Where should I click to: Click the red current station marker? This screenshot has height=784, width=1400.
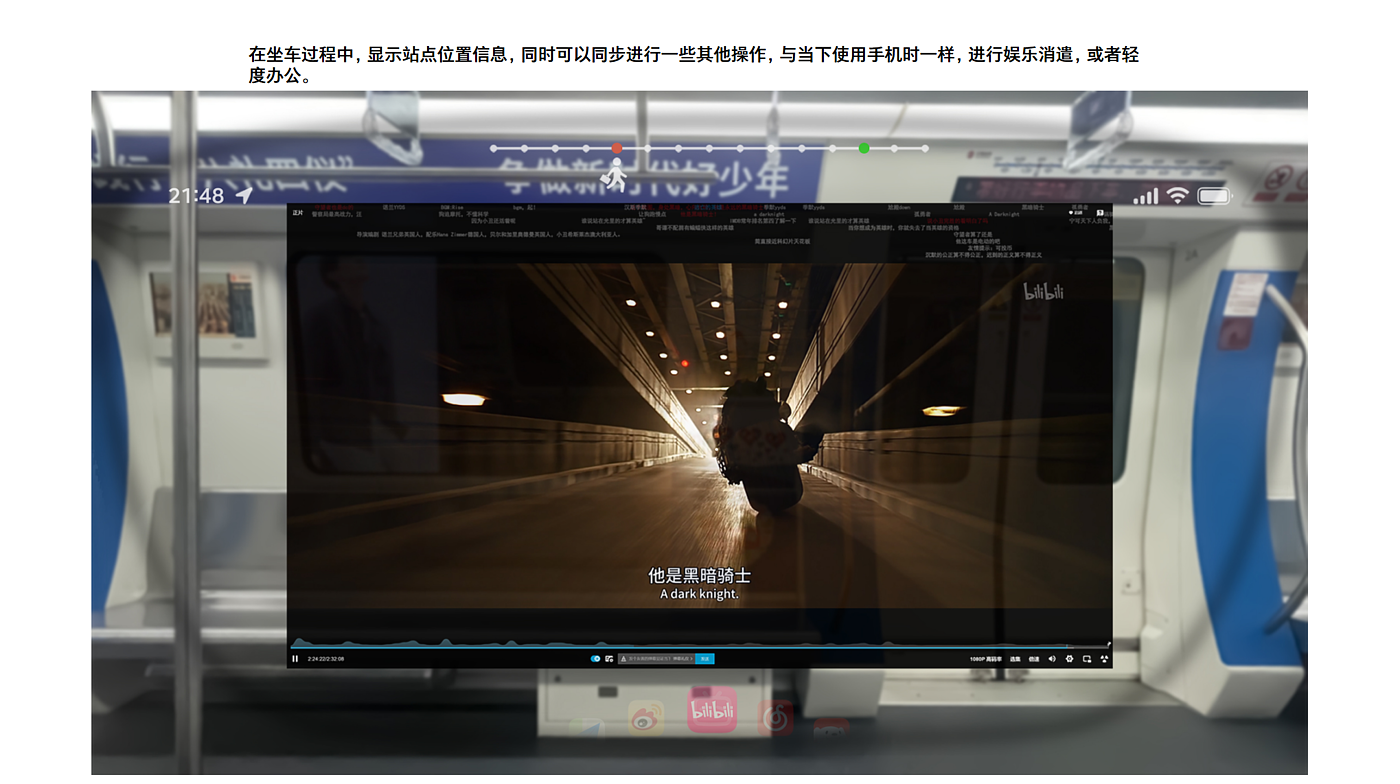pos(617,148)
